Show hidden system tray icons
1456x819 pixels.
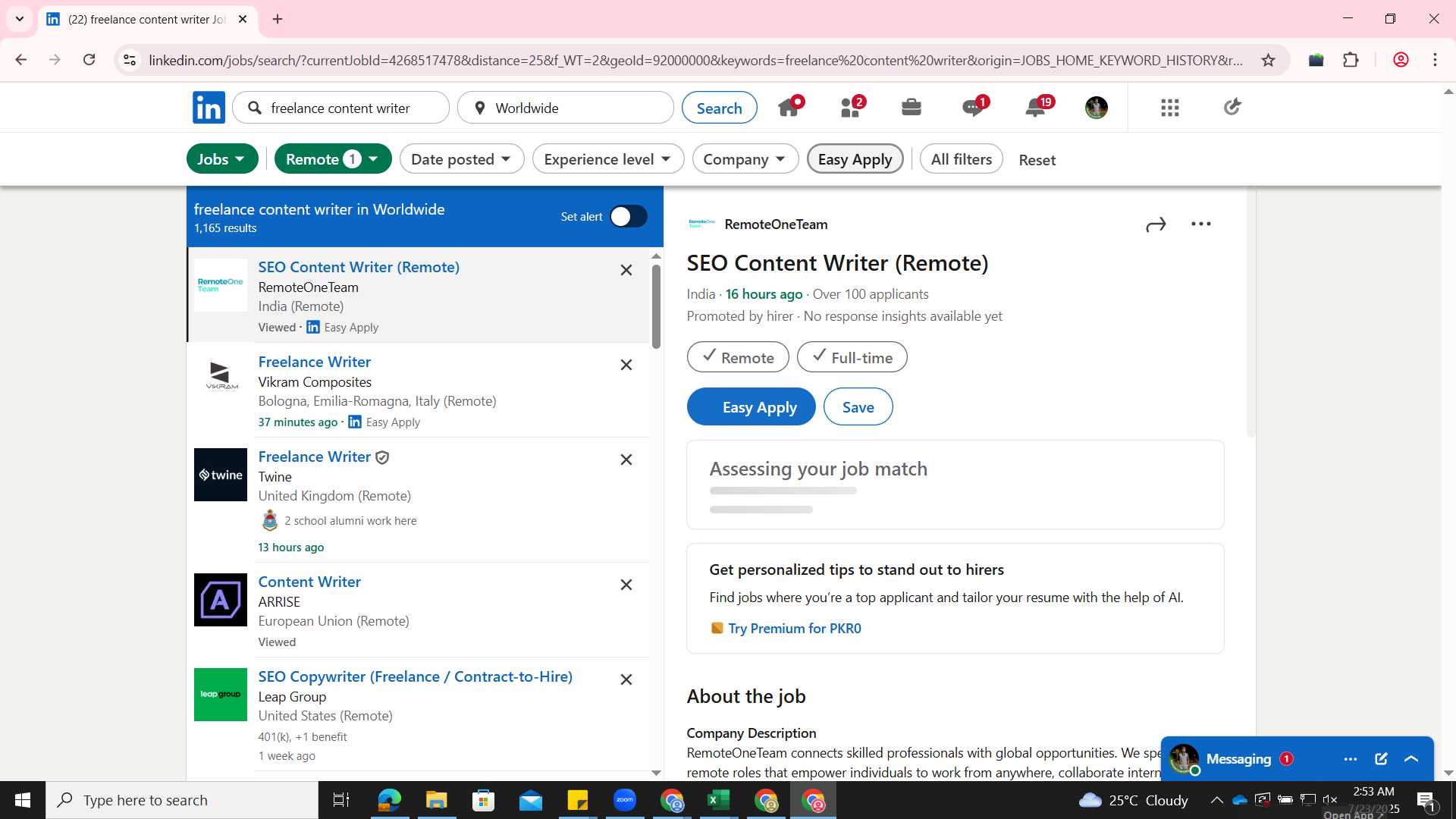[1216, 800]
